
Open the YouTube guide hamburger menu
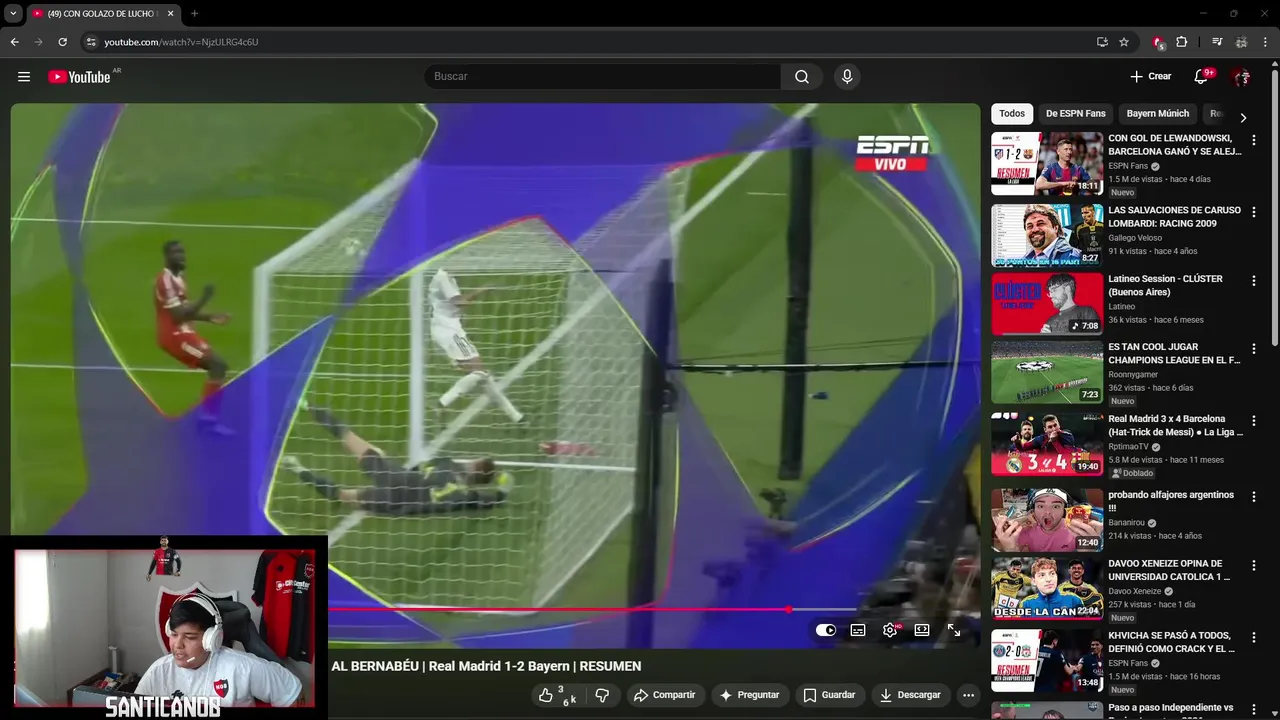tap(24, 77)
